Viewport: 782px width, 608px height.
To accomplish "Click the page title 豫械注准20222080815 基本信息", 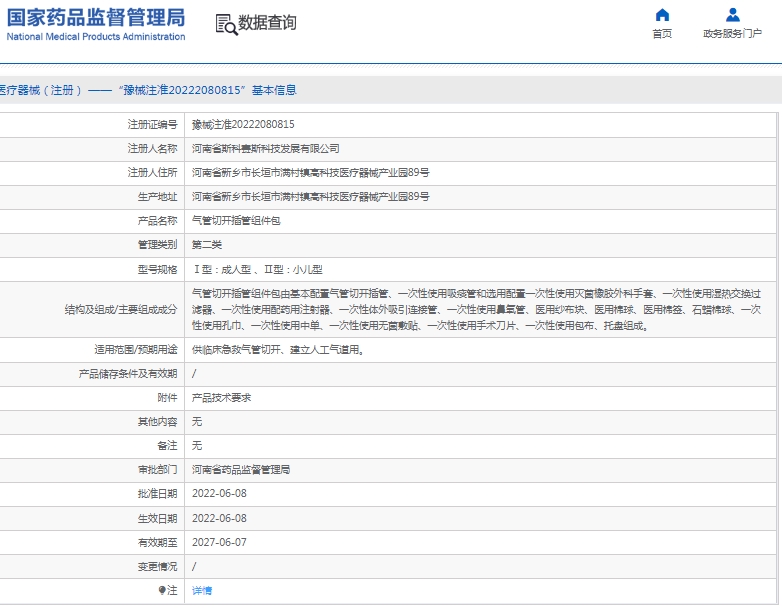I will 209,90.
